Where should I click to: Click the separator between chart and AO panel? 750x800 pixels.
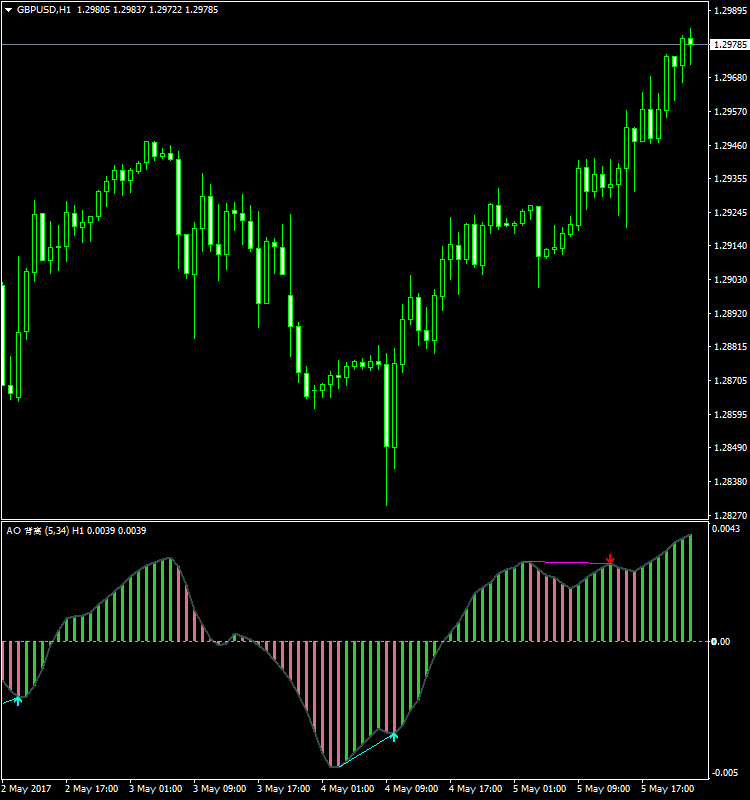coord(350,520)
